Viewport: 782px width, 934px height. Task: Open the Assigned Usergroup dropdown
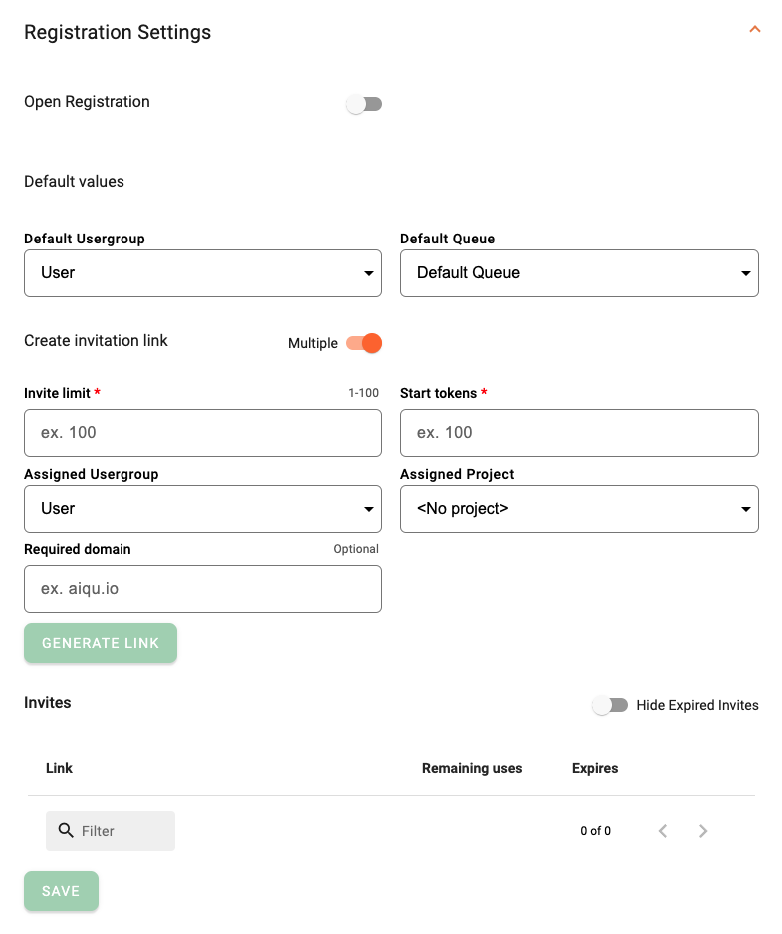click(202, 508)
